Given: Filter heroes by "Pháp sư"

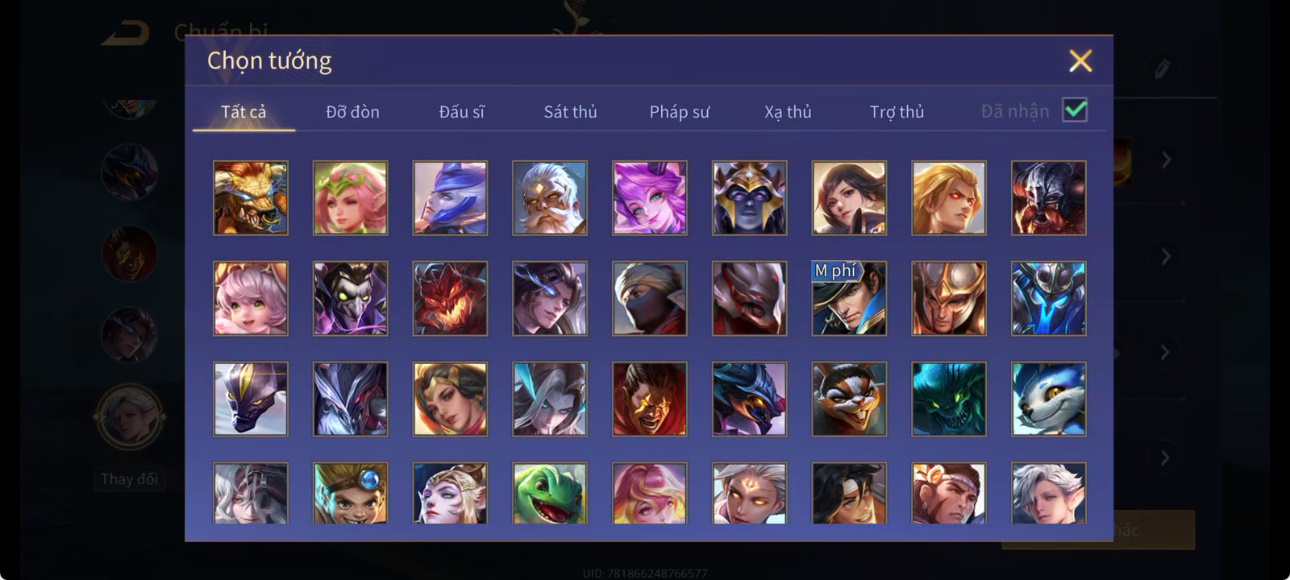Looking at the screenshot, I should pos(680,111).
